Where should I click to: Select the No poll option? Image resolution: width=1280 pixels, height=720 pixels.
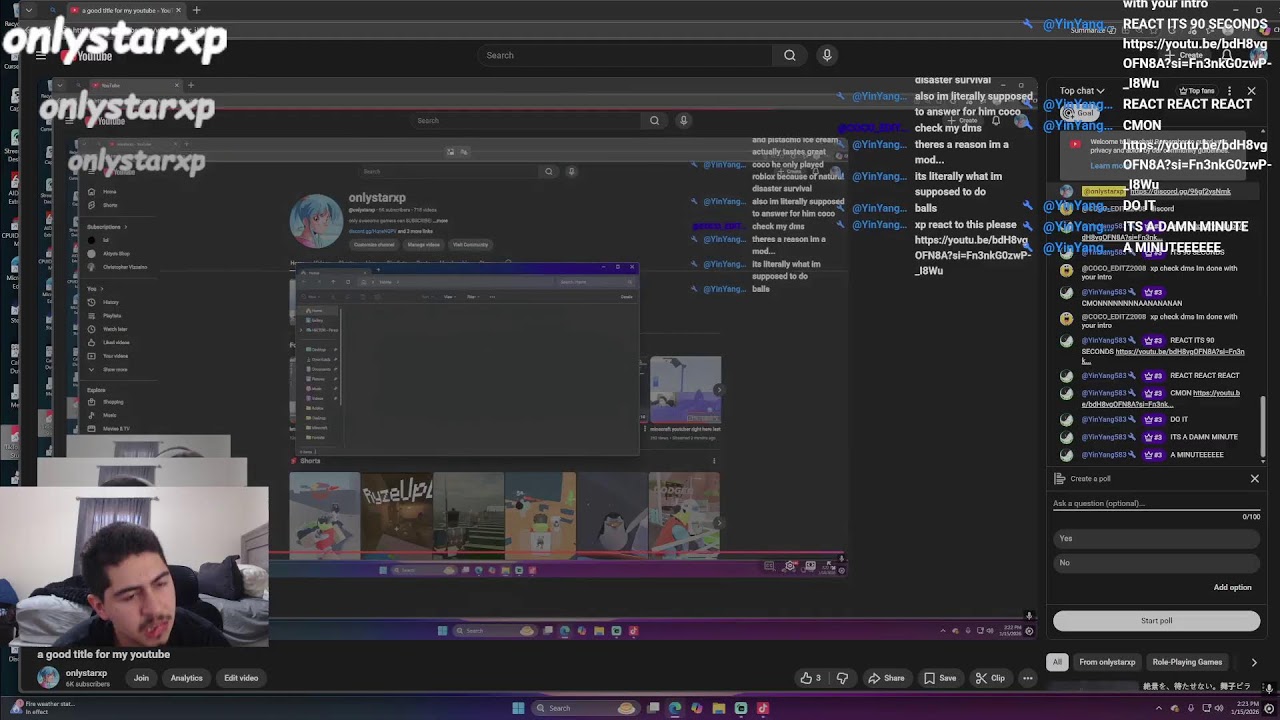1156,563
